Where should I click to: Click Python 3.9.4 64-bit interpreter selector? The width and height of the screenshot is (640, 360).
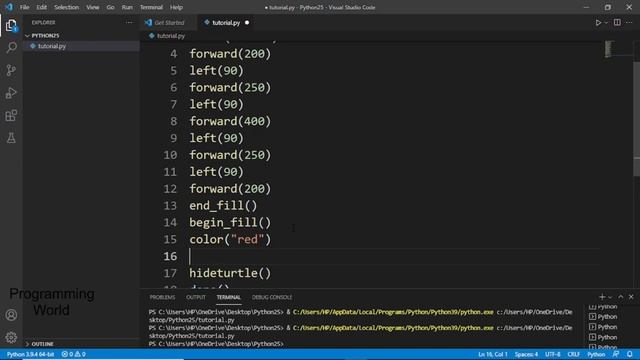[x=30, y=354]
